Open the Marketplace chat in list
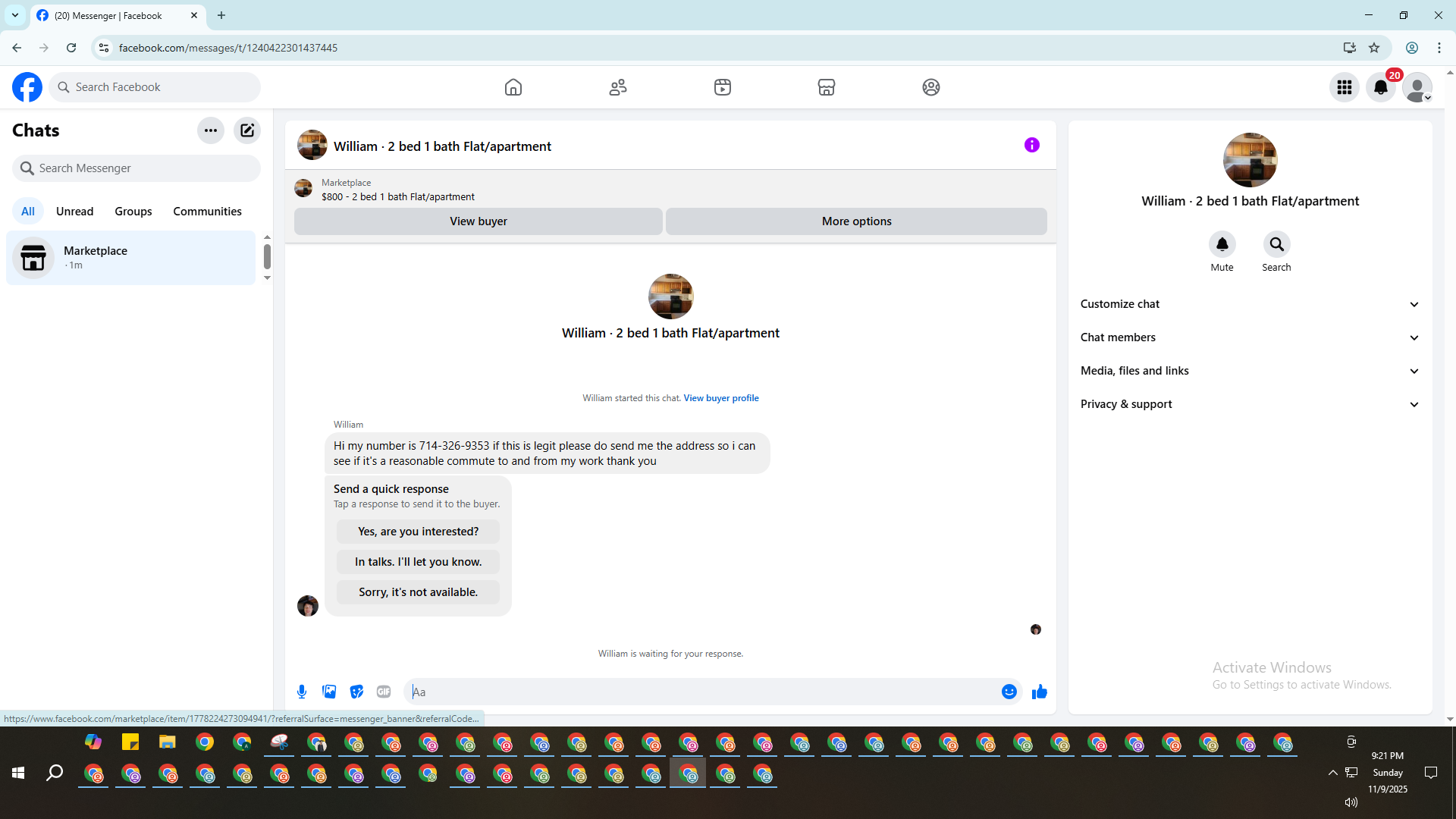1456x819 pixels. [x=130, y=258]
